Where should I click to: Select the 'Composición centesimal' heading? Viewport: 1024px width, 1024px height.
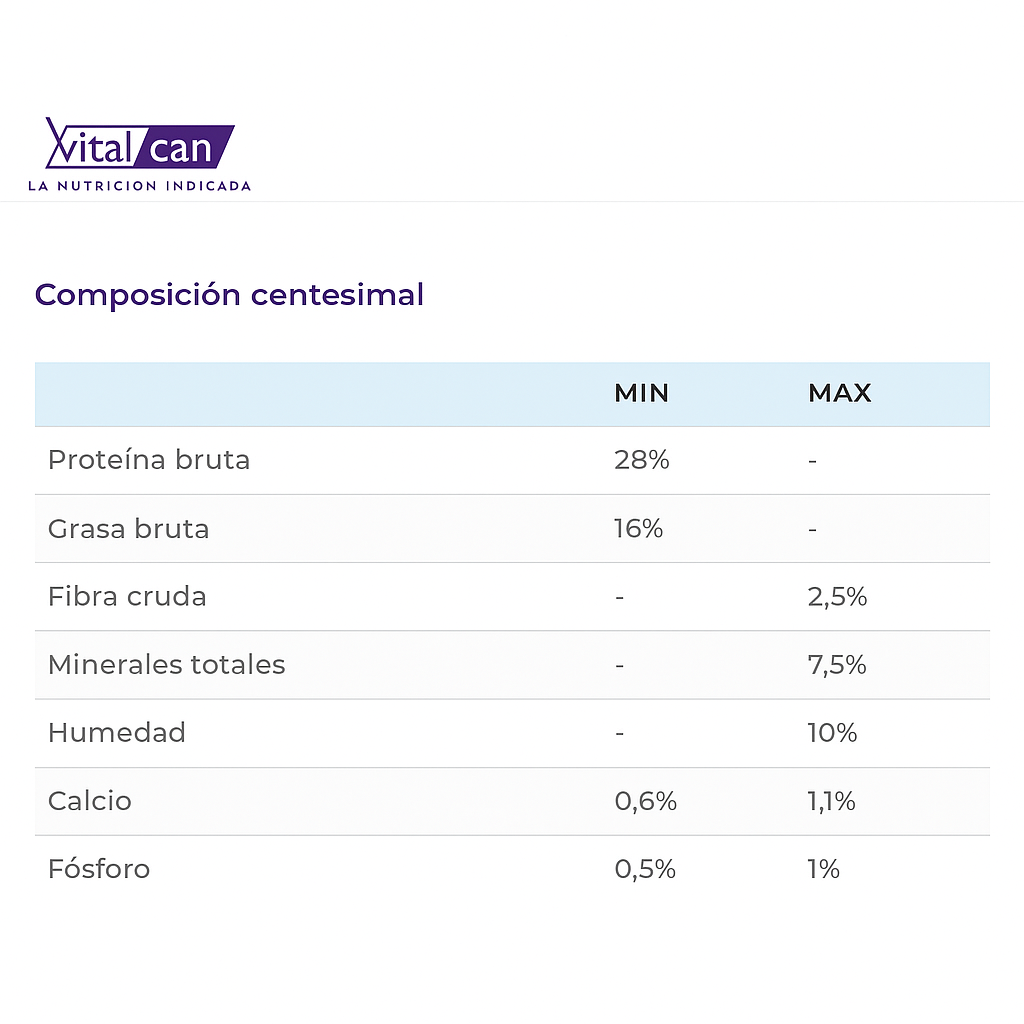coord(229,295)
